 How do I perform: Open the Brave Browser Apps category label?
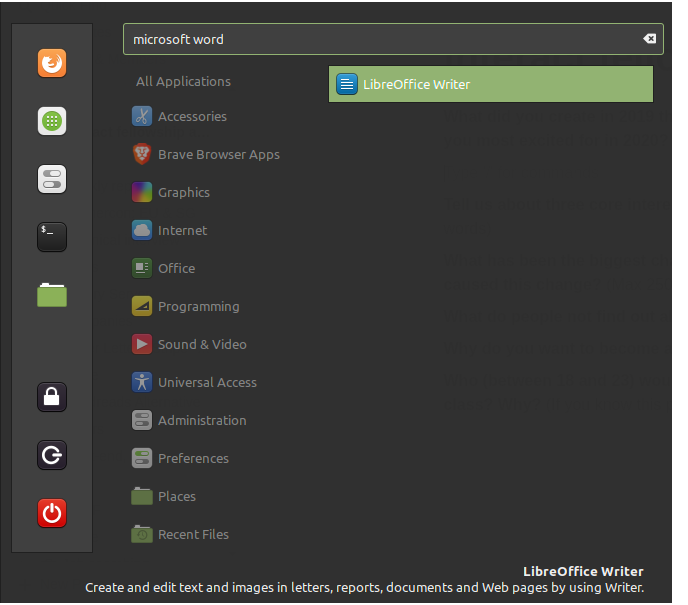coord(219,155)
